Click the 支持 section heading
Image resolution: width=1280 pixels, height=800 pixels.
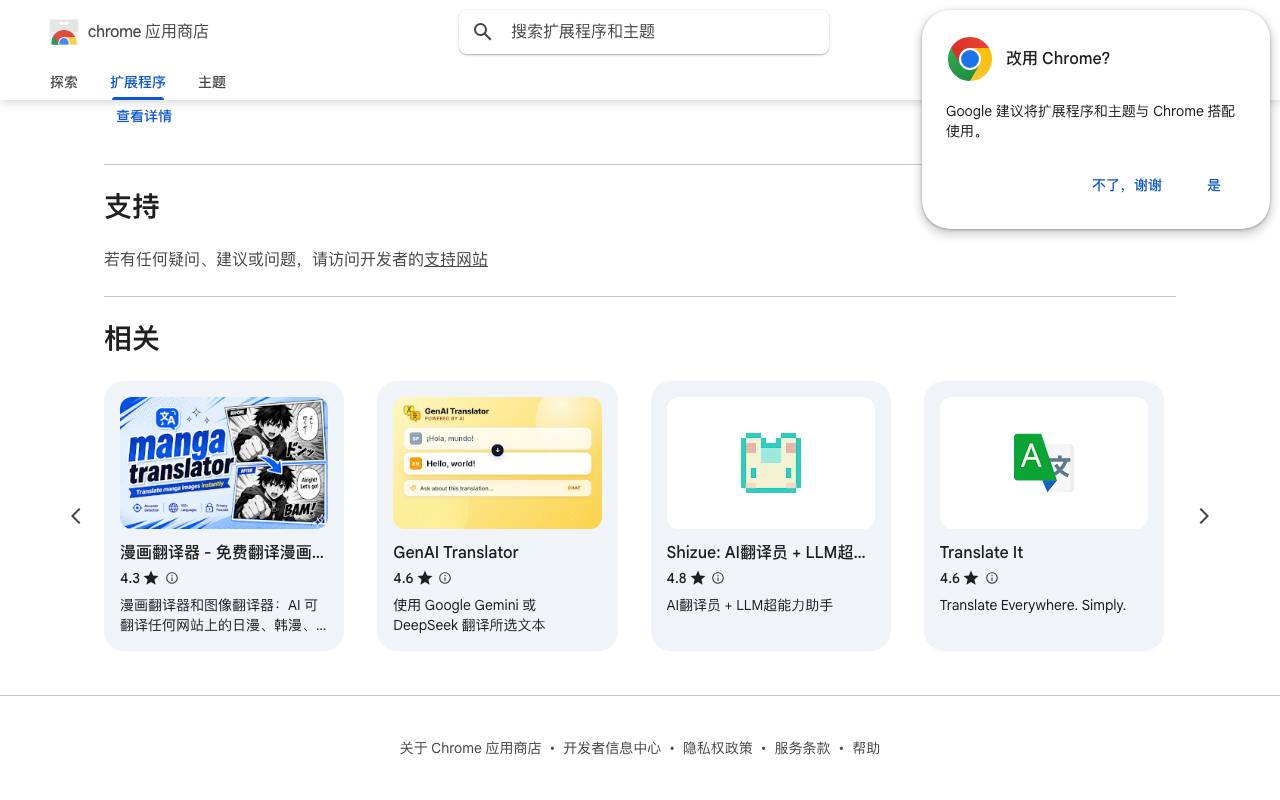pos(132,207)
